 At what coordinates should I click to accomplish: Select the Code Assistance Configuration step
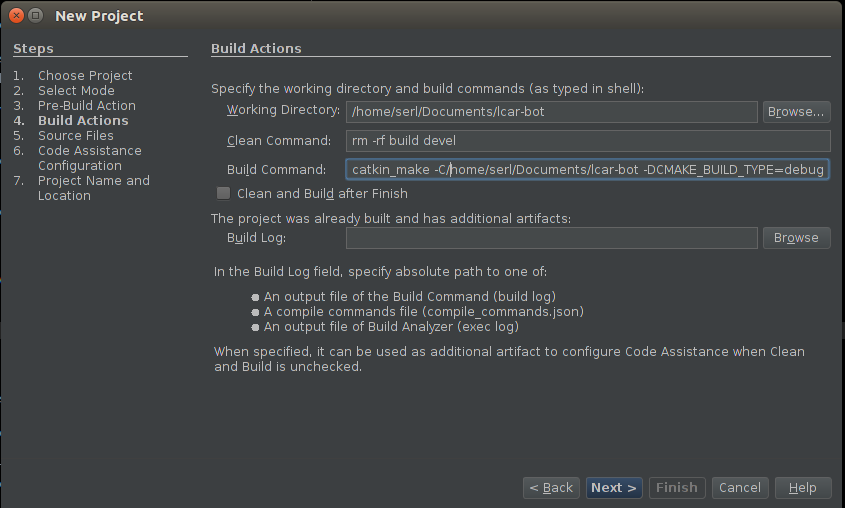point(89,158)
